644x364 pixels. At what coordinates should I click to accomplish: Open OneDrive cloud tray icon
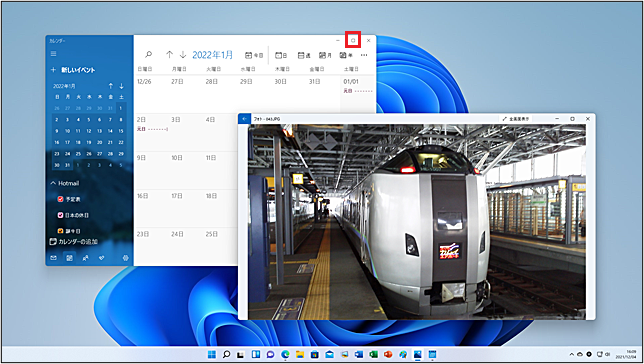pos(580,354)
